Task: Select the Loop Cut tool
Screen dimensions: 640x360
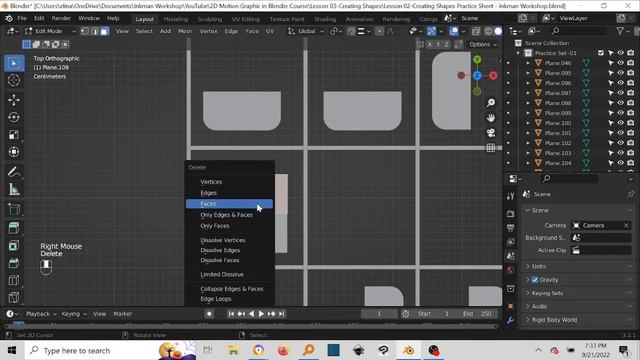Action: [x=14, y=280]
